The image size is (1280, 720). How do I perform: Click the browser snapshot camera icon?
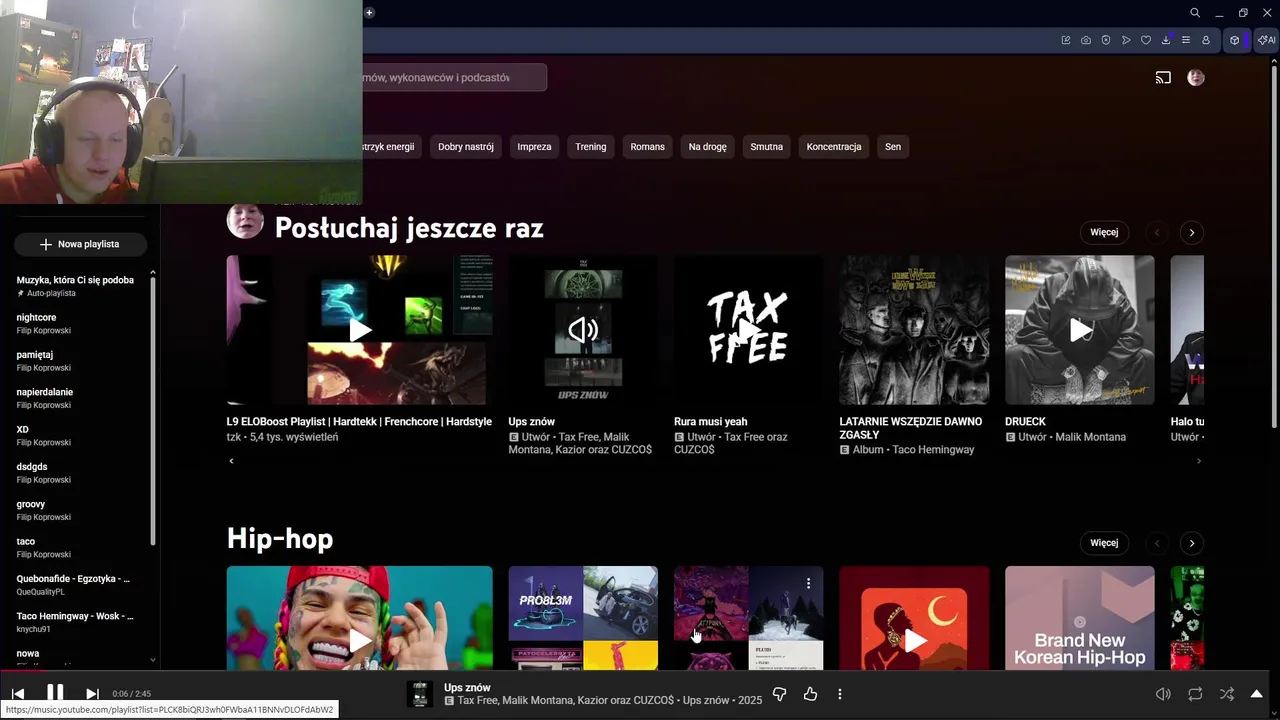tap(1086, 40)
